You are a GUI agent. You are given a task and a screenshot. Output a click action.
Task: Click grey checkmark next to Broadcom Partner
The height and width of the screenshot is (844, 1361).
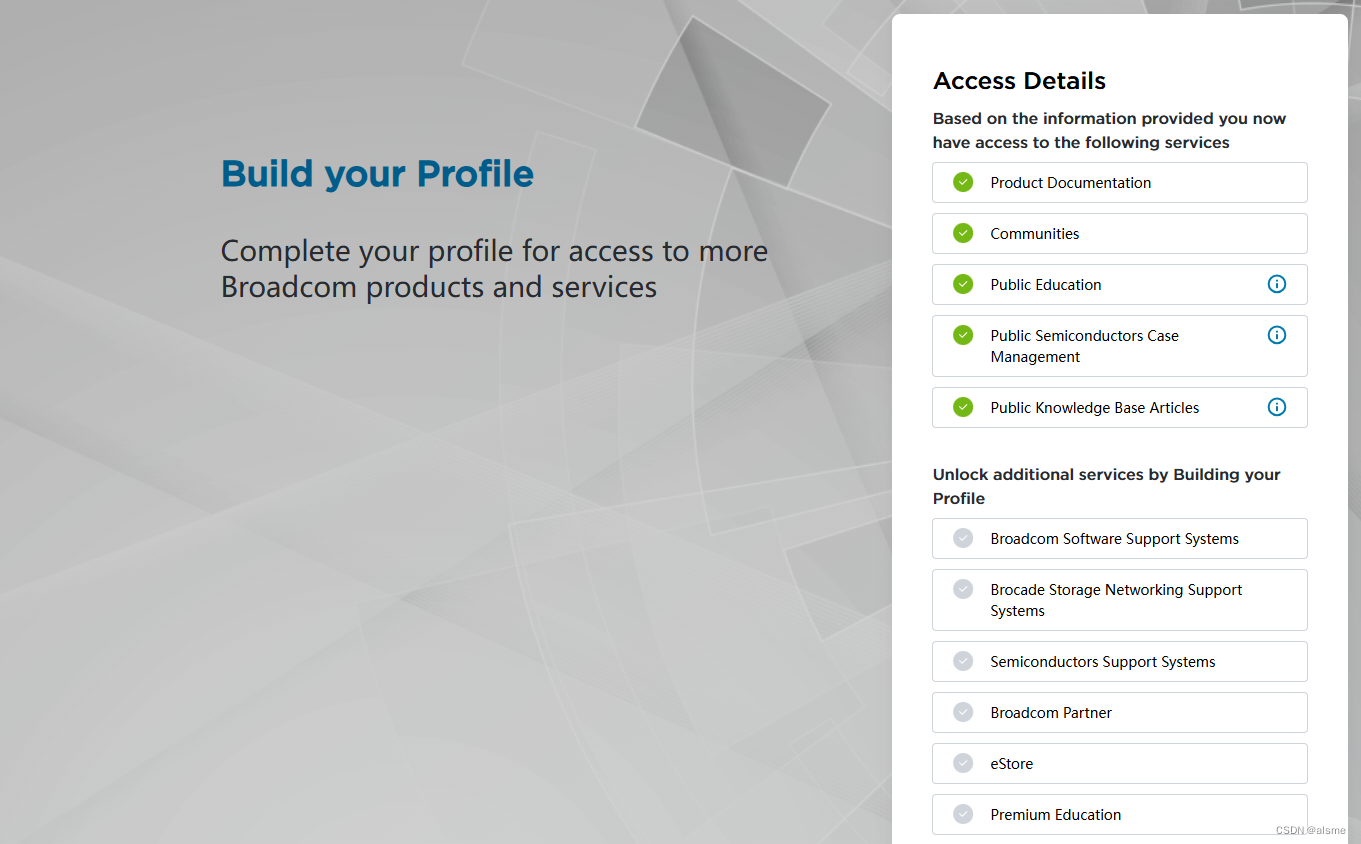point(963,712)
